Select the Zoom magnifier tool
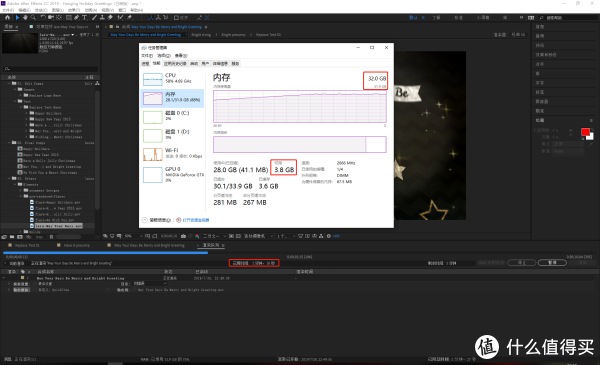This screenshot has height=365, width=600. (x=33, y=18)
